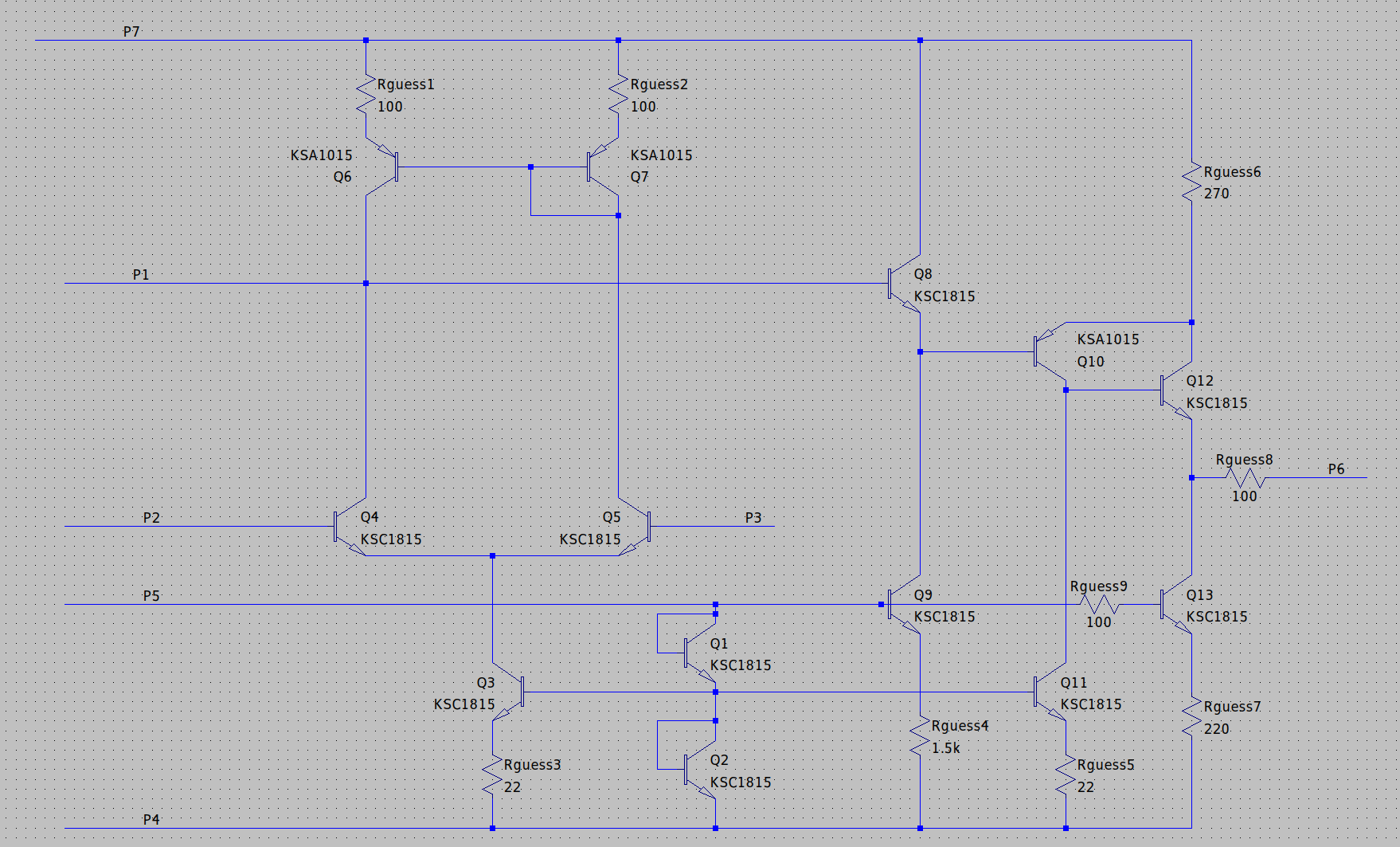Select the Rguess8 name label
This screenshot has width=1400, height=847.
pyautogui.click(x=1244, y=460)
